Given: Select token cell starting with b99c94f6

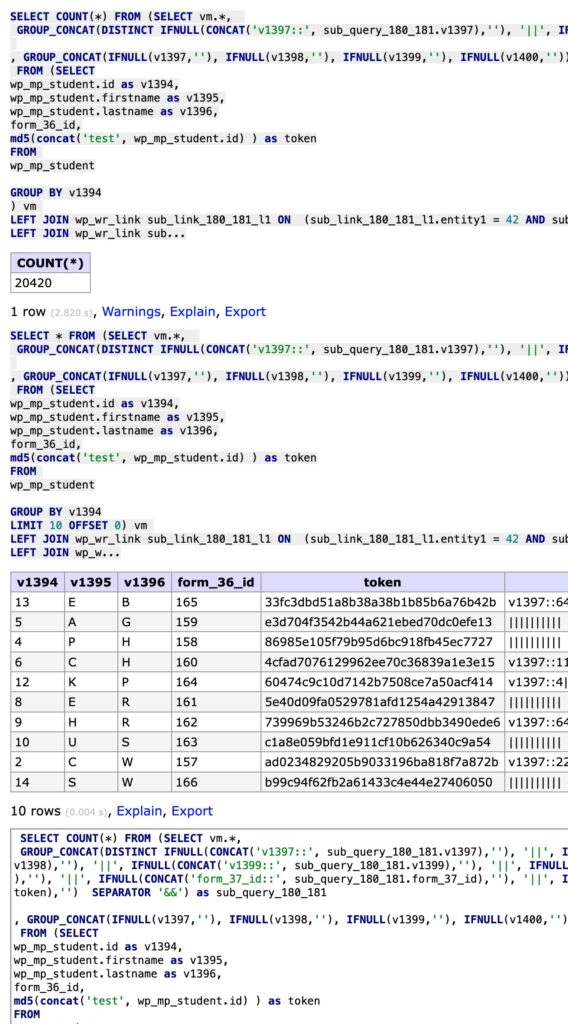Looking at the screenshot, I should (382, 782).
